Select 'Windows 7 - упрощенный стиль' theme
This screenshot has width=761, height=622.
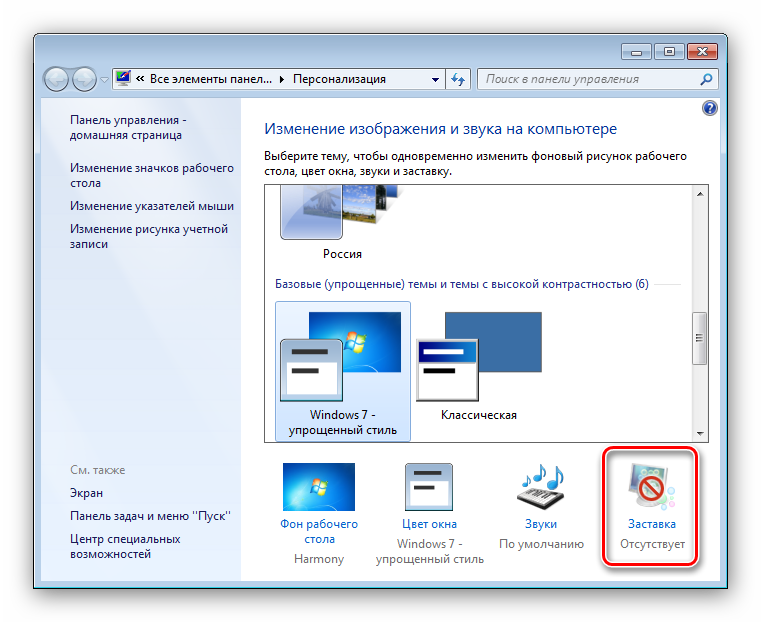343,372
